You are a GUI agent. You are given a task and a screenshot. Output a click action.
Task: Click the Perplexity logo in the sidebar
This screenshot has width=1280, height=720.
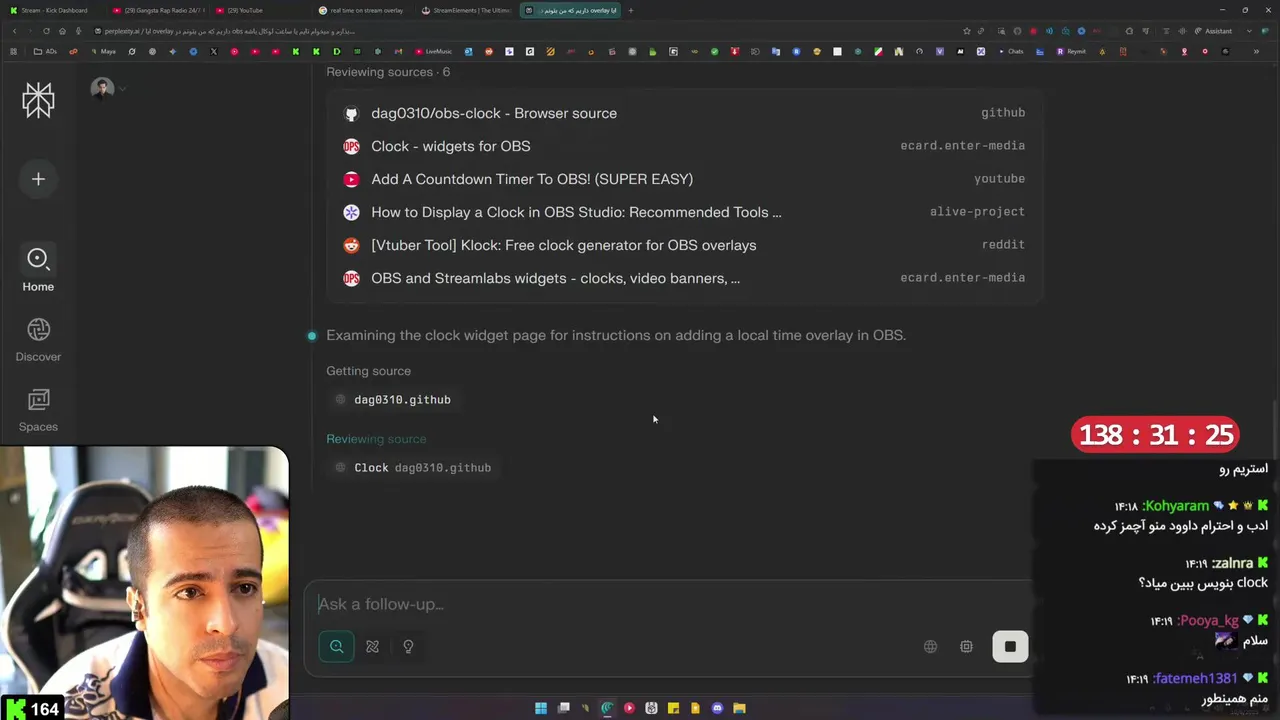tap(38, 99)
